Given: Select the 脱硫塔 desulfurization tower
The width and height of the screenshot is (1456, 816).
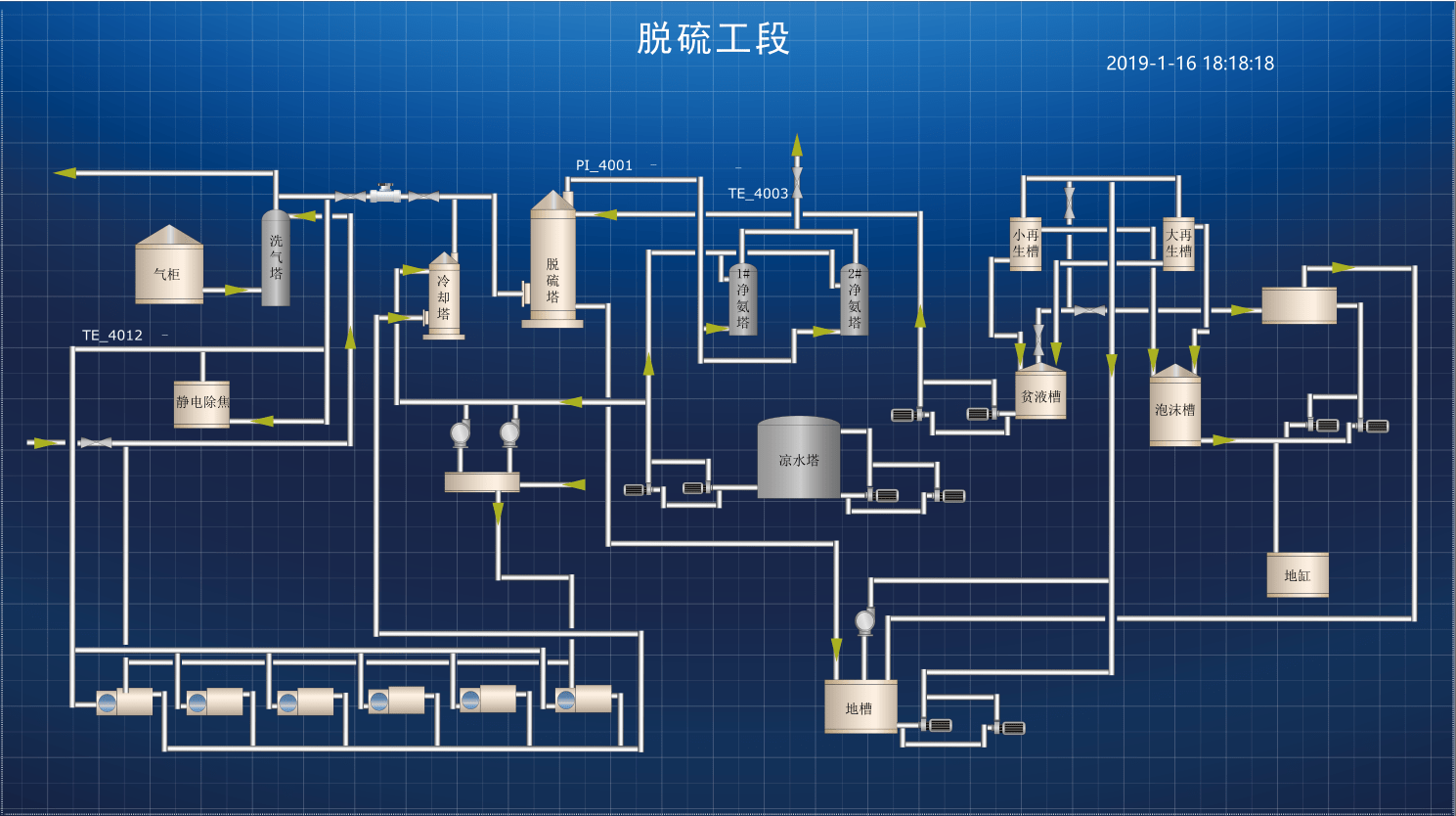Looking at the screenshot, I should click(x=552, y=259).
